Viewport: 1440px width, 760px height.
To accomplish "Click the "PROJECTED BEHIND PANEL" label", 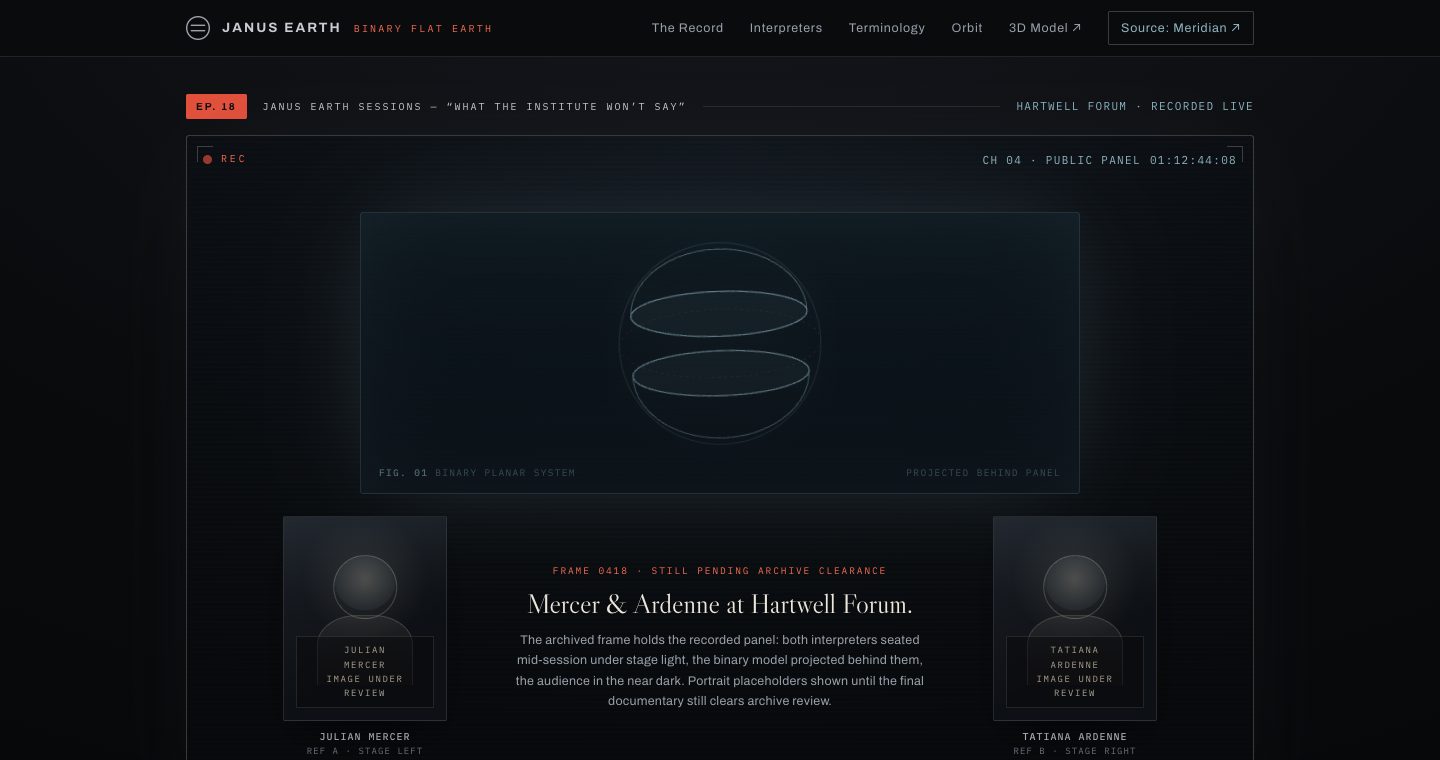I will click(x=983, y=473).
